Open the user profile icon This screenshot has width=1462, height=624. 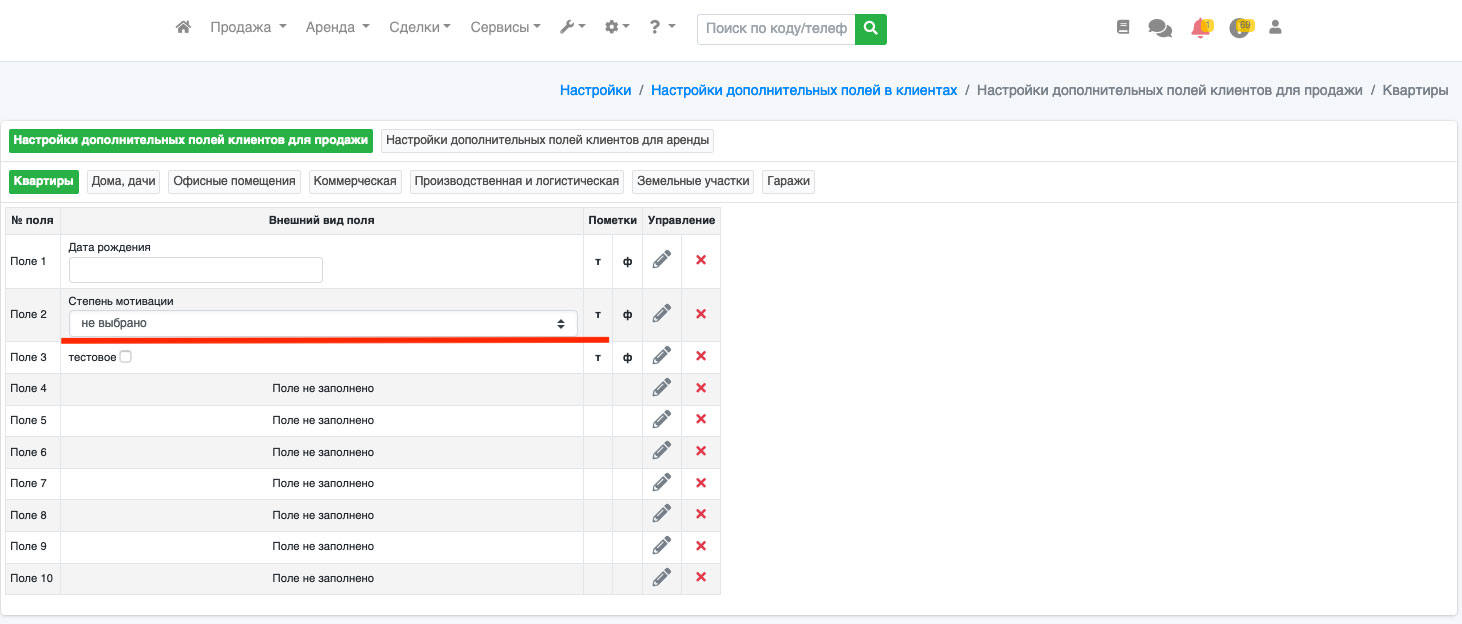pyautogui.click(x=1275, y=28)
